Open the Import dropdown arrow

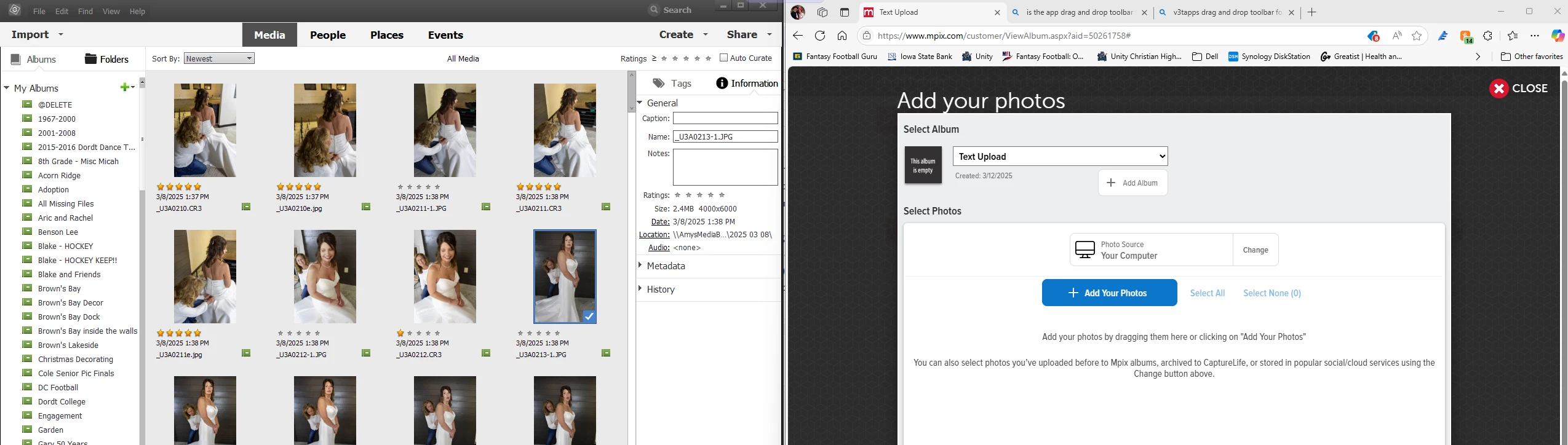point(61,35)
